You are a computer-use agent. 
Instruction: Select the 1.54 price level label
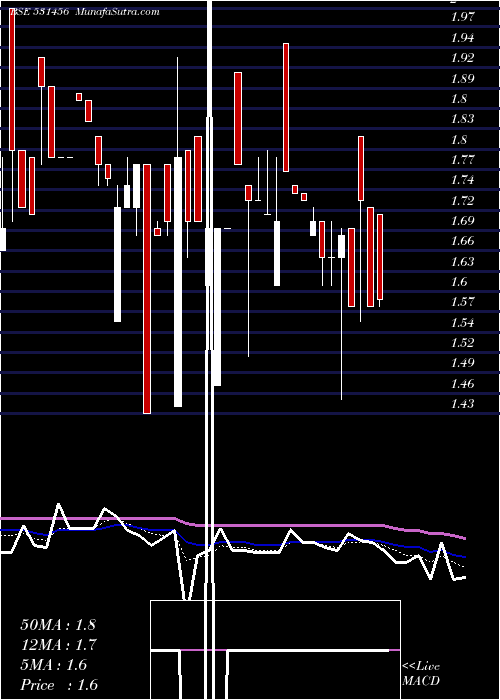tap(462, 323)
